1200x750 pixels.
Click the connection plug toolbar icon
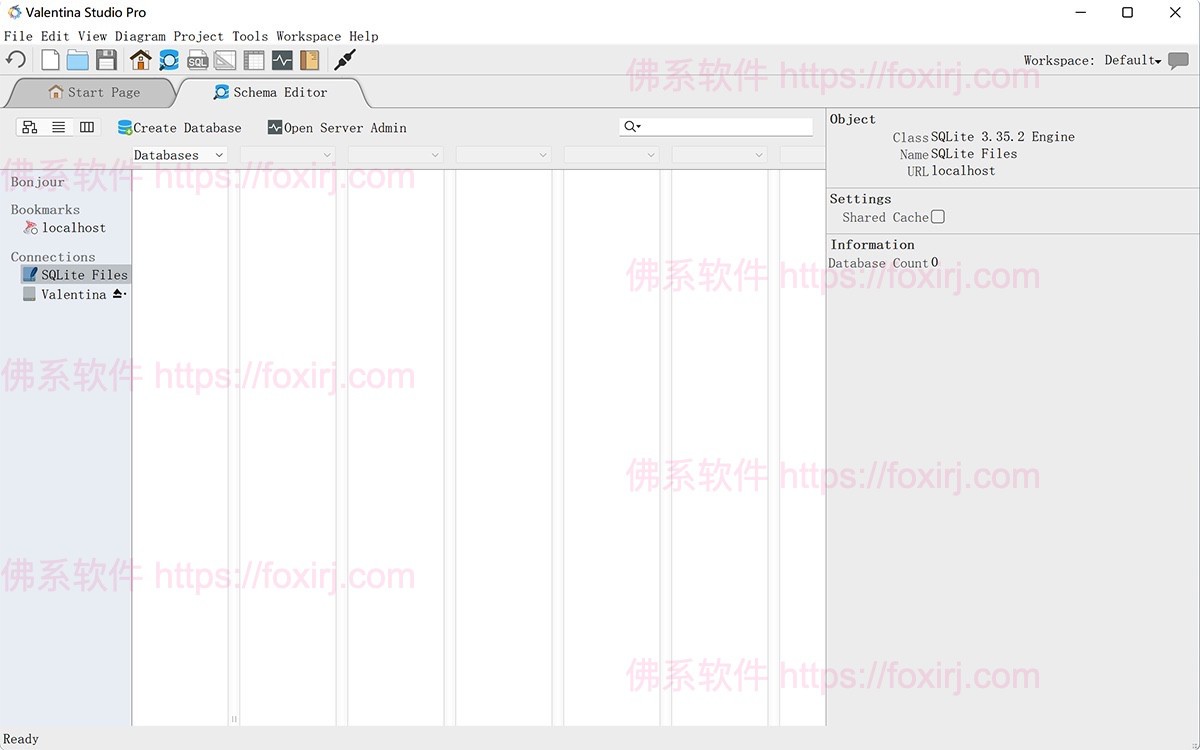pyautogui.click(x=345, y=59)
